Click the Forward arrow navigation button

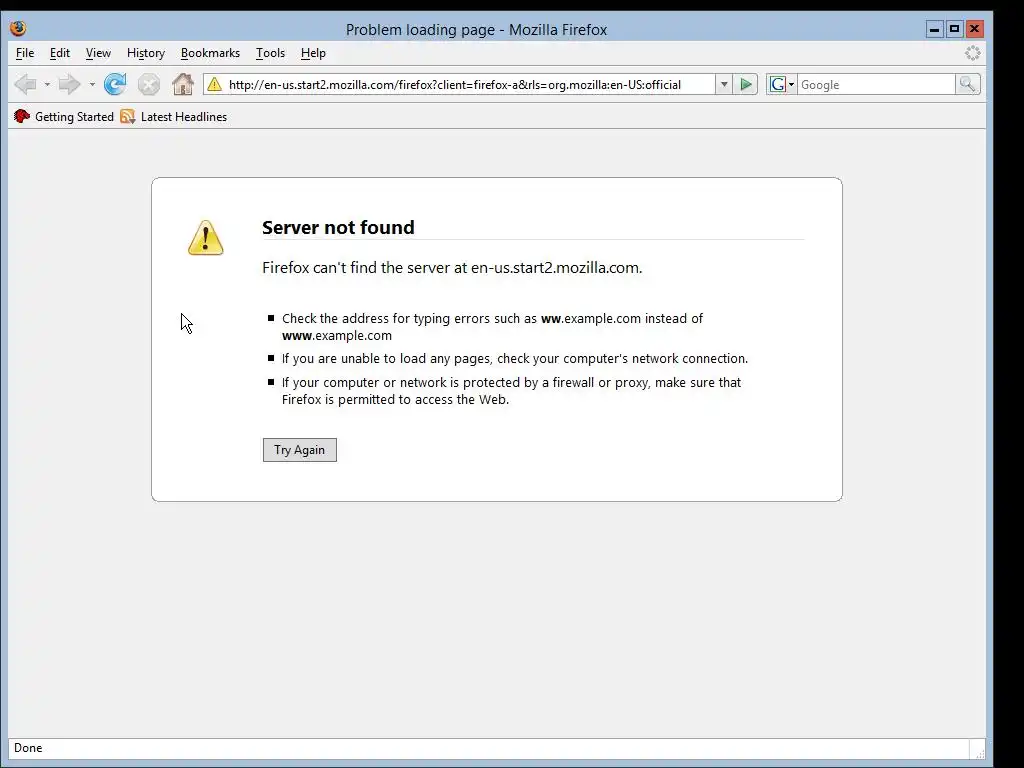click(69, 84)
